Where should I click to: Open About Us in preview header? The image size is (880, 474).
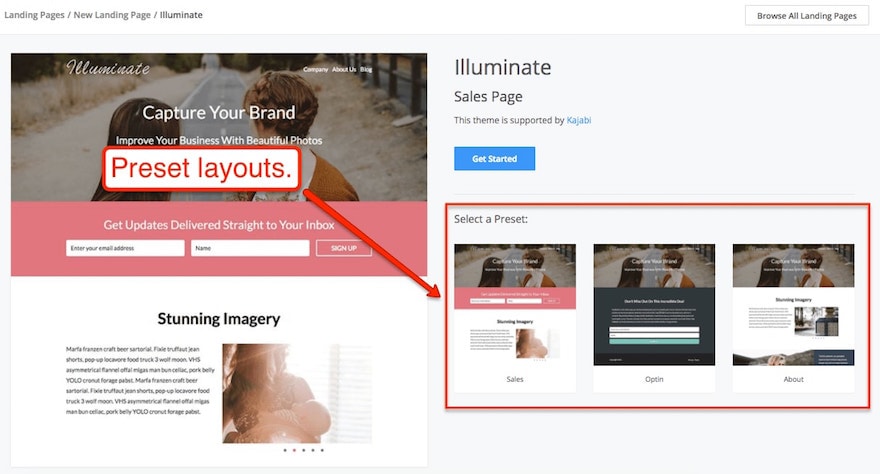(344, 70)
